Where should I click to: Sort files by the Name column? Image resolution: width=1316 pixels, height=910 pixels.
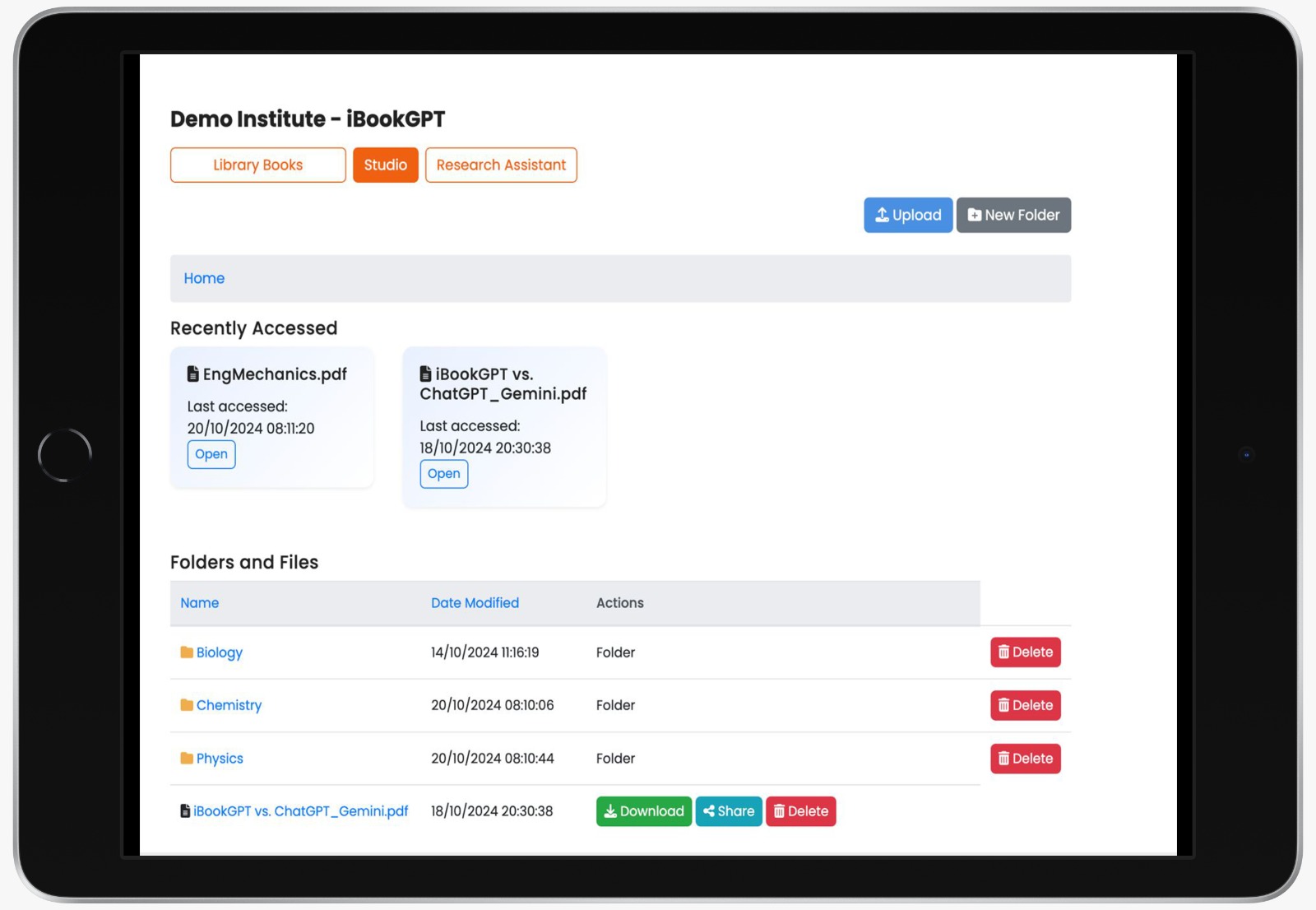click(x=199, y=603)
